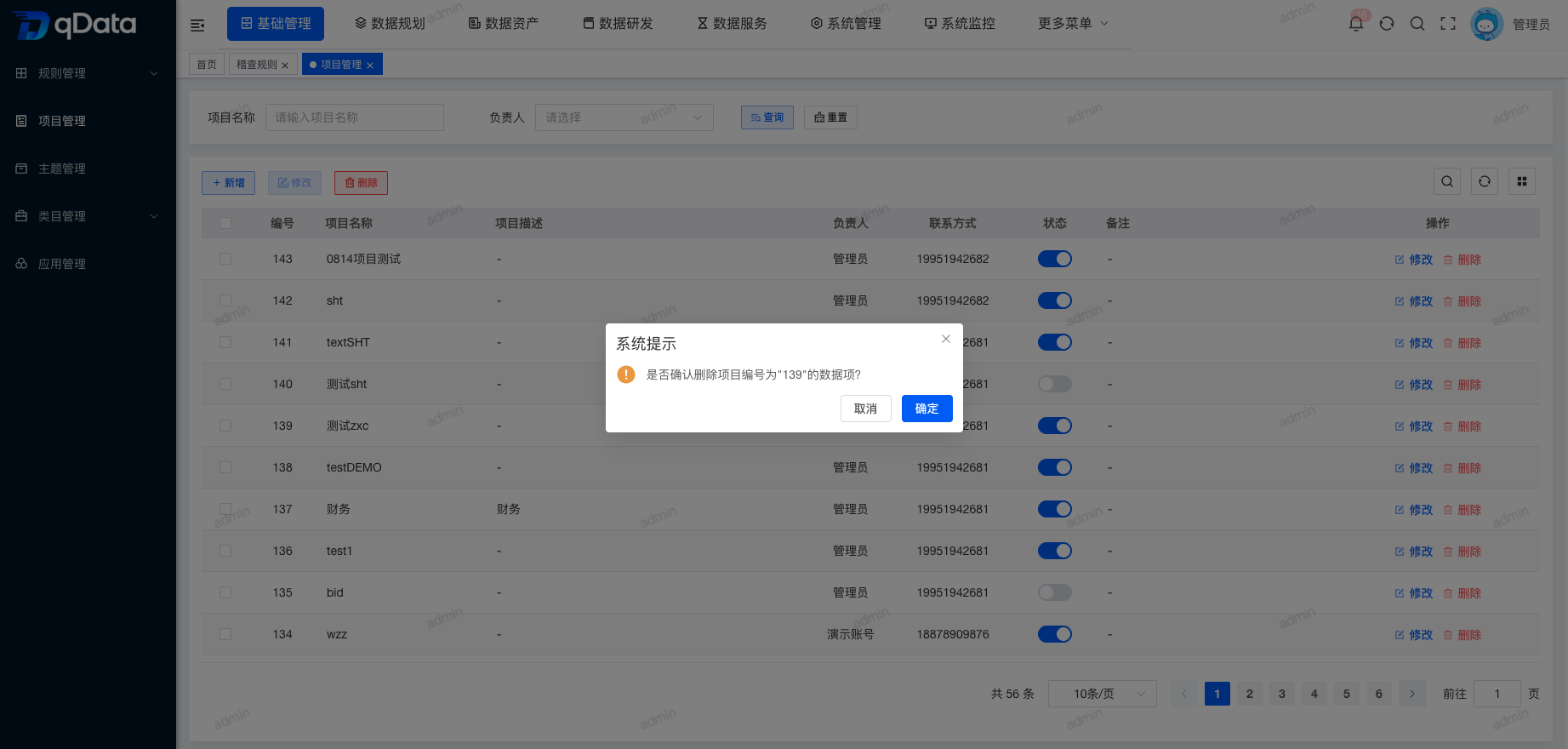Viewport: 1568px width, 749px height.
Task: Click 修改 link for row 143
Action: coord(1414,260)
